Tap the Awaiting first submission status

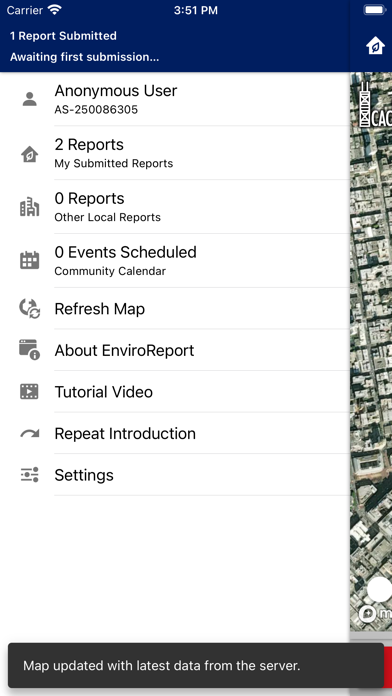click(x=84, y=57)
